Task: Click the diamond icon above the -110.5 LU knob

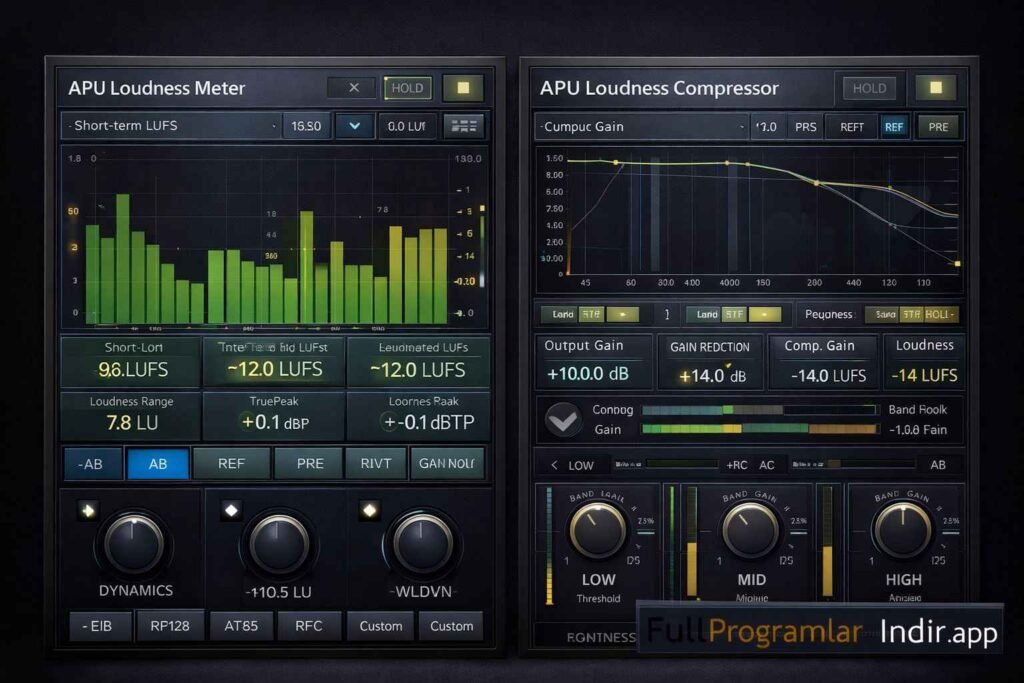Action: coord(232,510)
